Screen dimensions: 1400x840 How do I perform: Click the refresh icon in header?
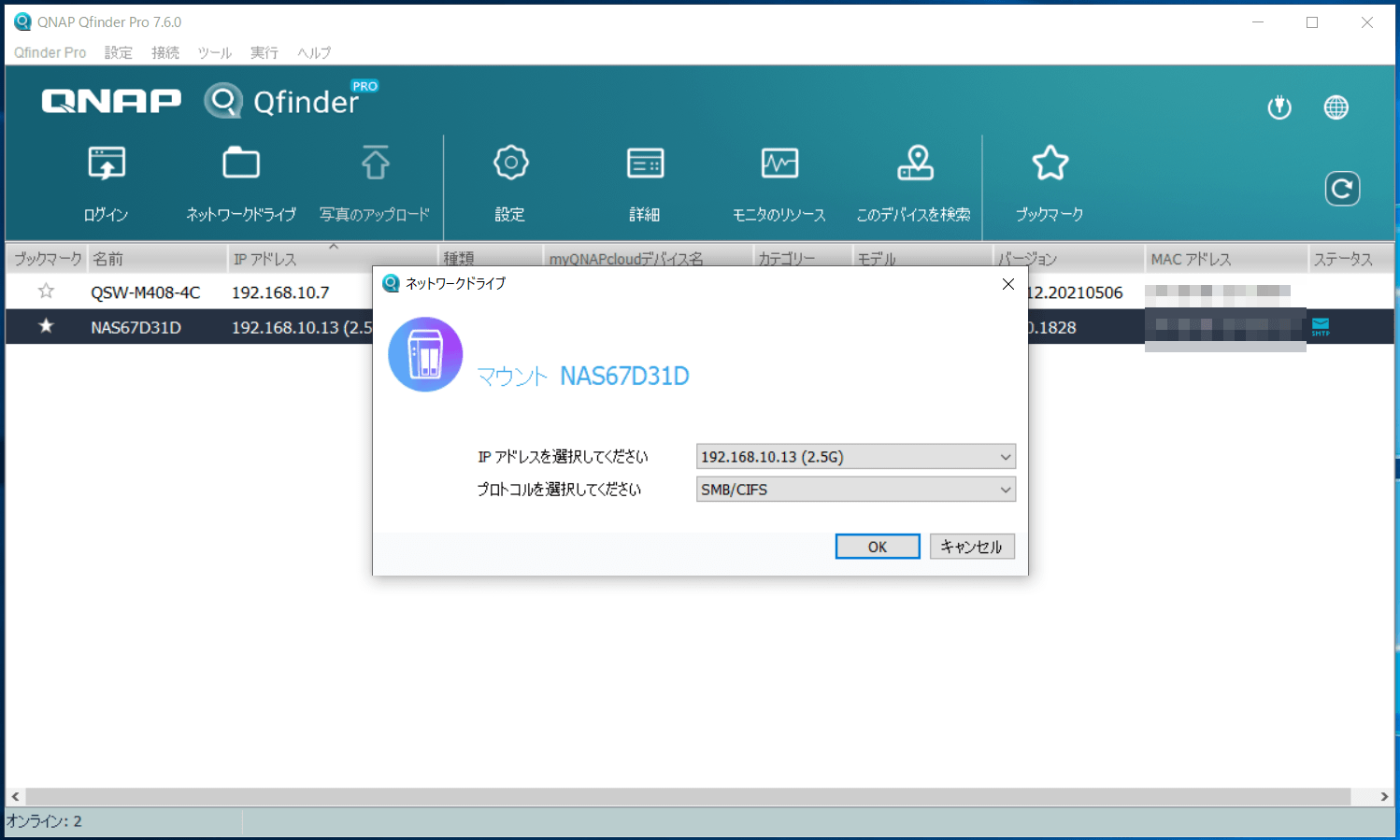(x=1342, y=189)
